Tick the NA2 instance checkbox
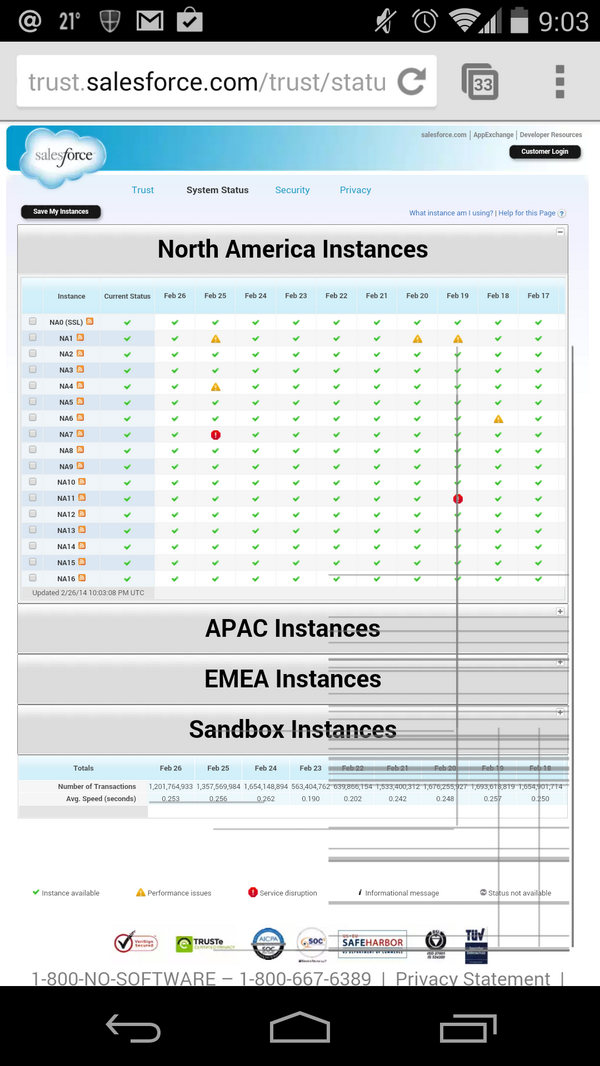This screenshot has width=600, height=1066. (x=33, y=354)
